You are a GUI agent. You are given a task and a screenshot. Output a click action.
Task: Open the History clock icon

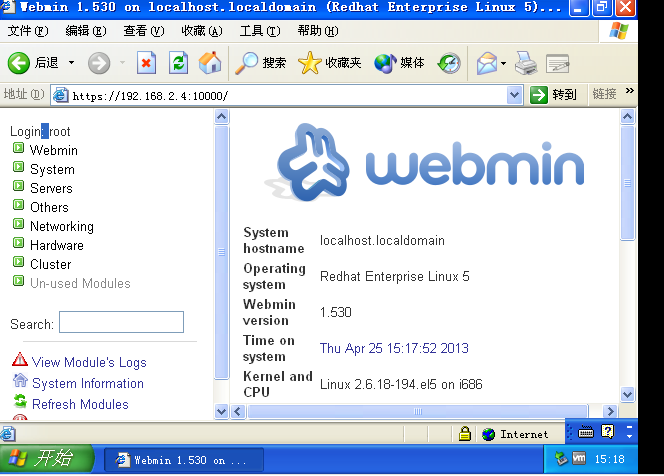(x=449, y=64)
